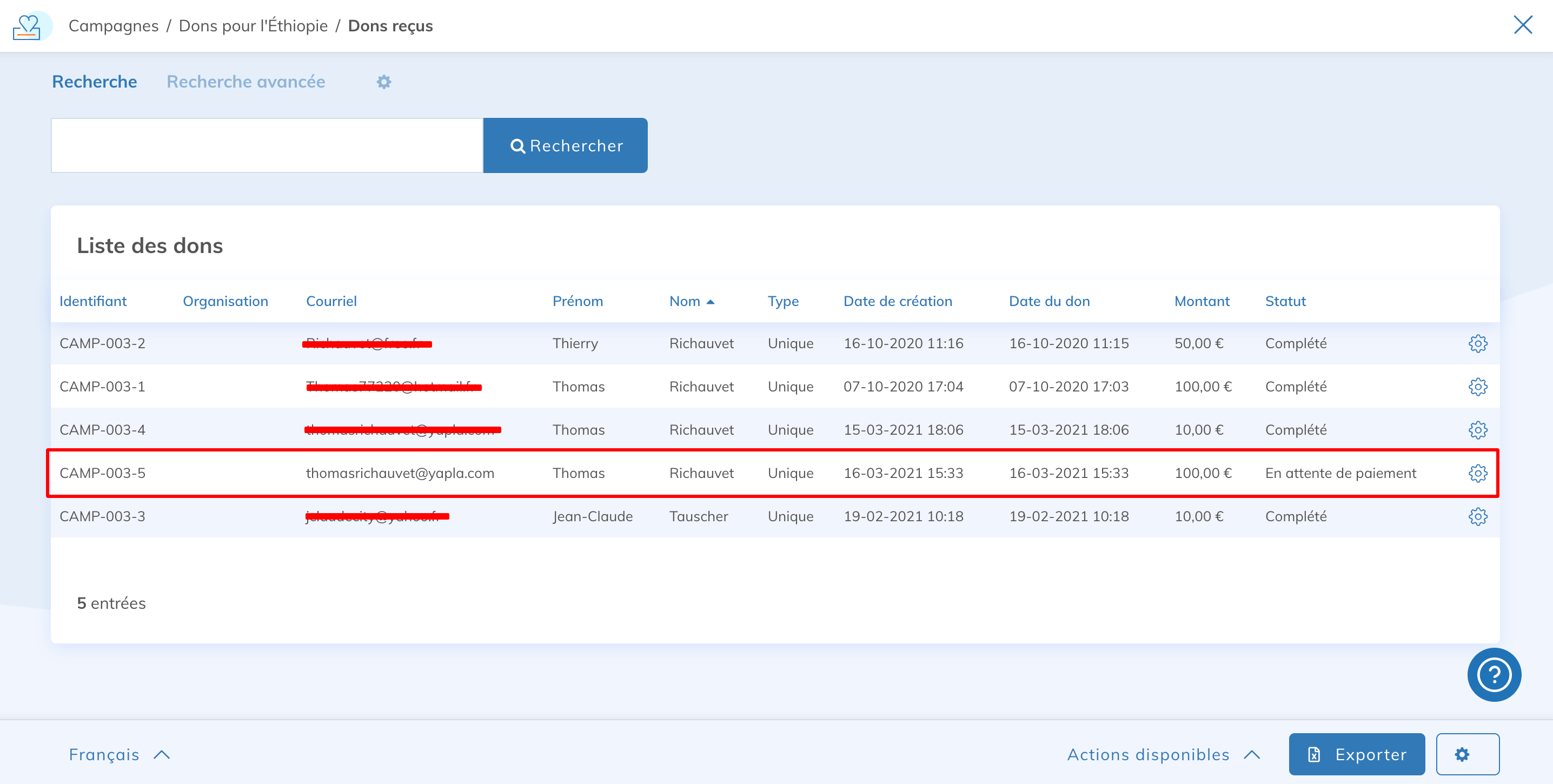Click the last name Tauscher
Viewport: 1553px width, 784px height.
(699, 517)
